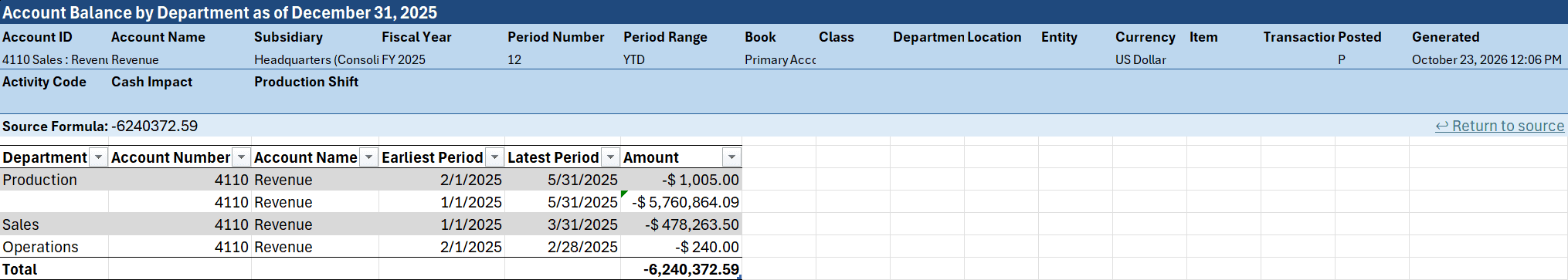Screen dimensions: 1568x280
Task: Select the Sales department cell
Action: [x=54, y=224]
